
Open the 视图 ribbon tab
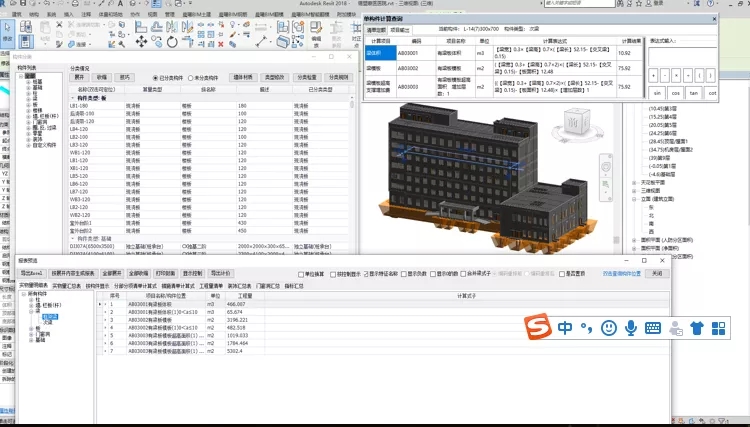click(152, 14)
